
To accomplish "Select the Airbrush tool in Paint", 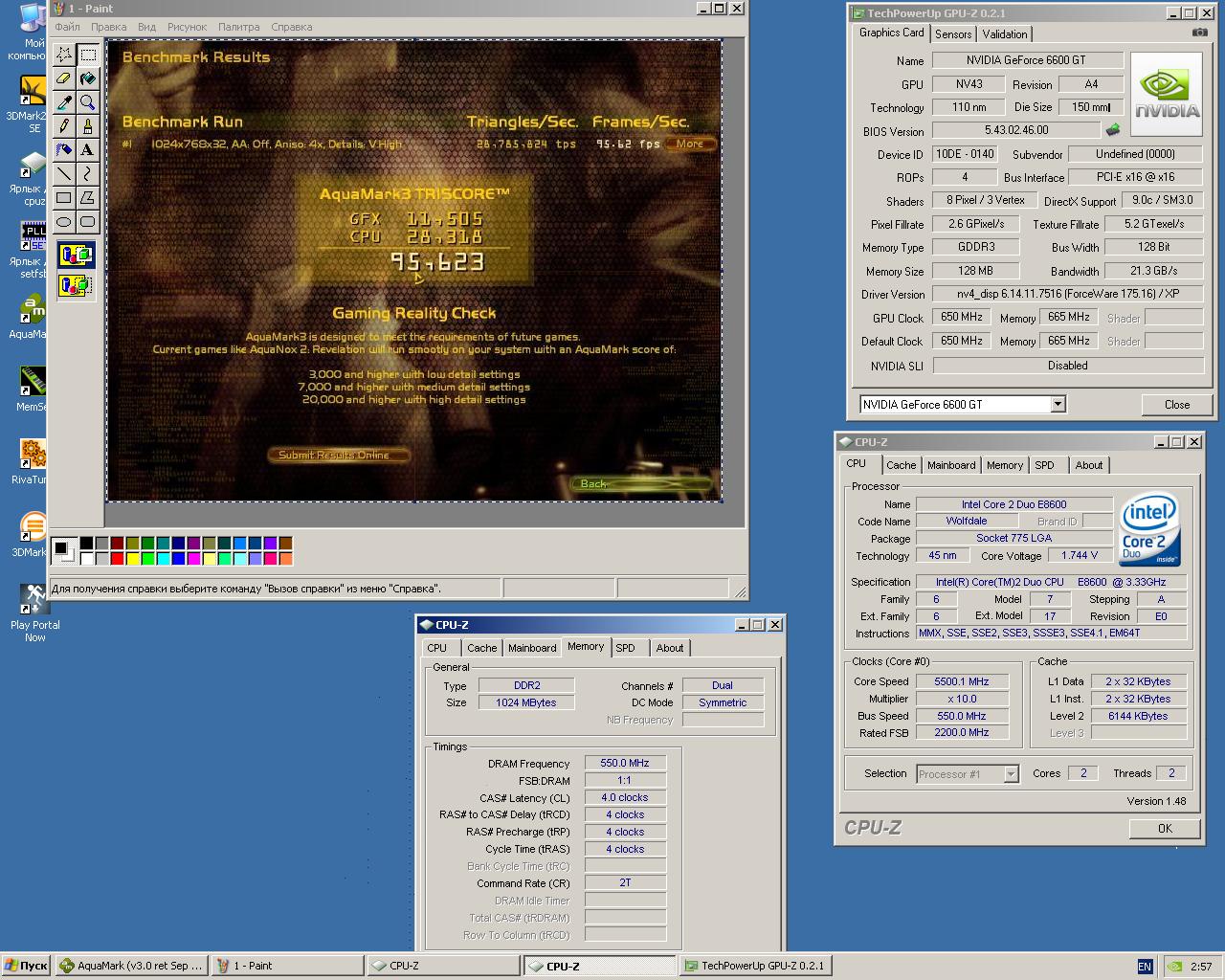I will [63, 150].
